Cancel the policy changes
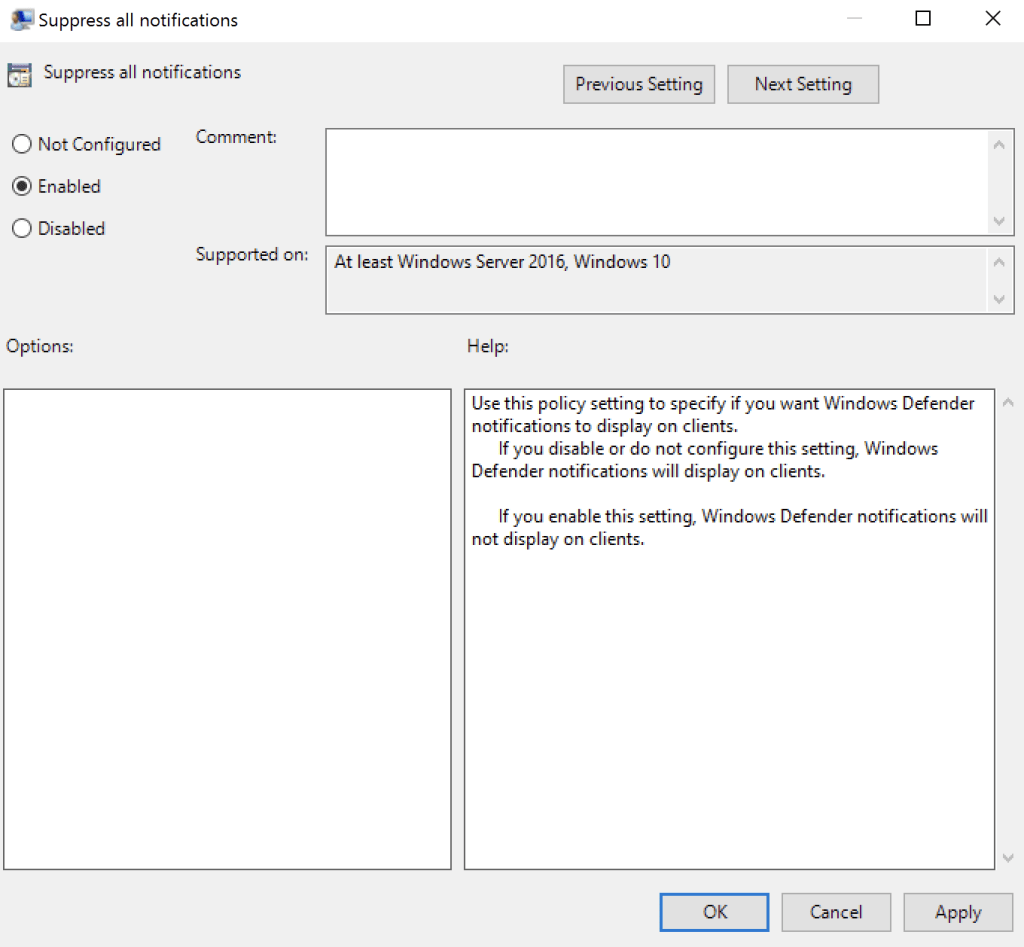The image size is (1024, 947). [836, 912]
